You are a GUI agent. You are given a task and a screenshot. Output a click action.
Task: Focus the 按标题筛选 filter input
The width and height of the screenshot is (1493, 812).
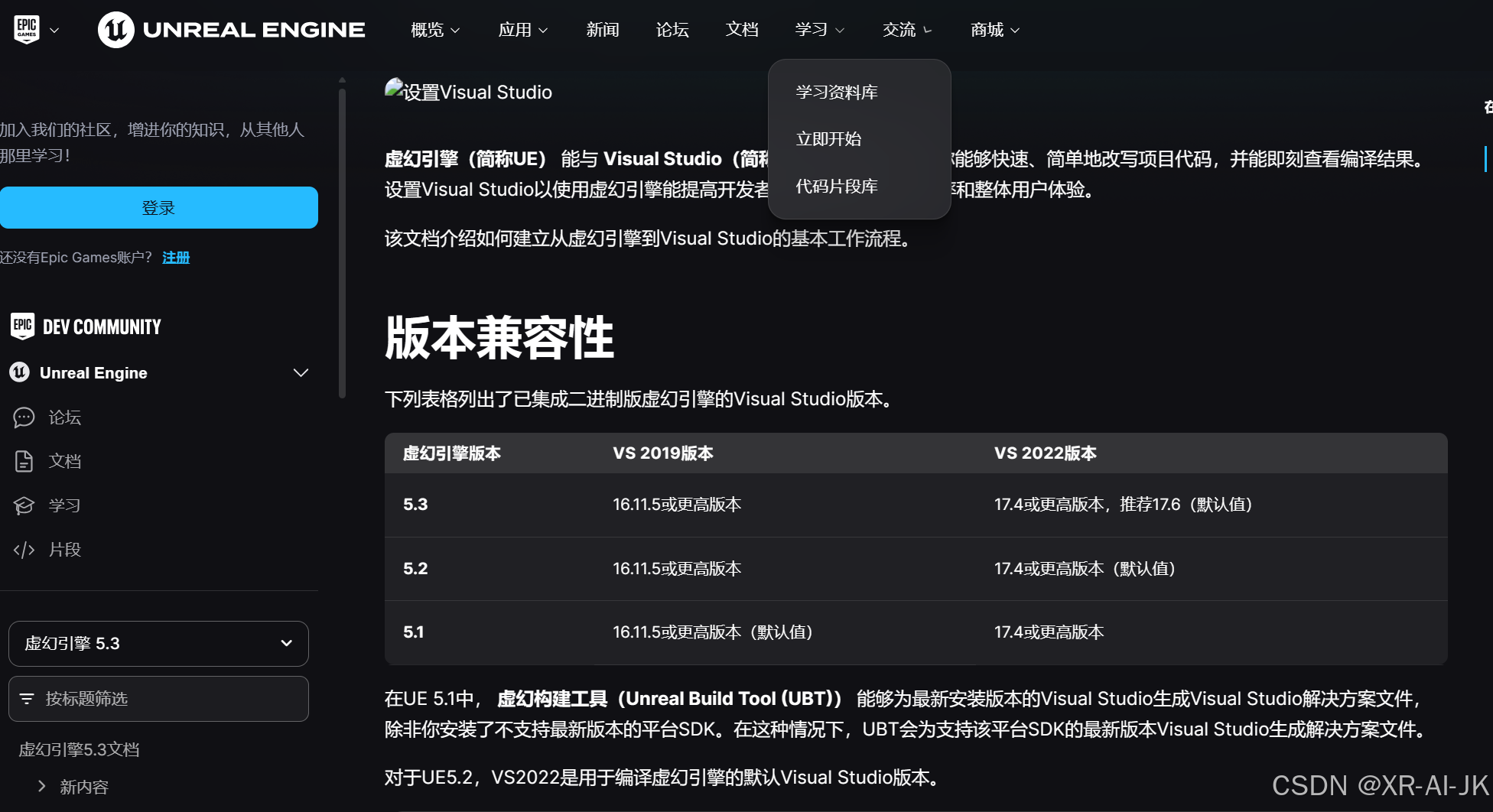pyautogui.click(x=158, y=699)
